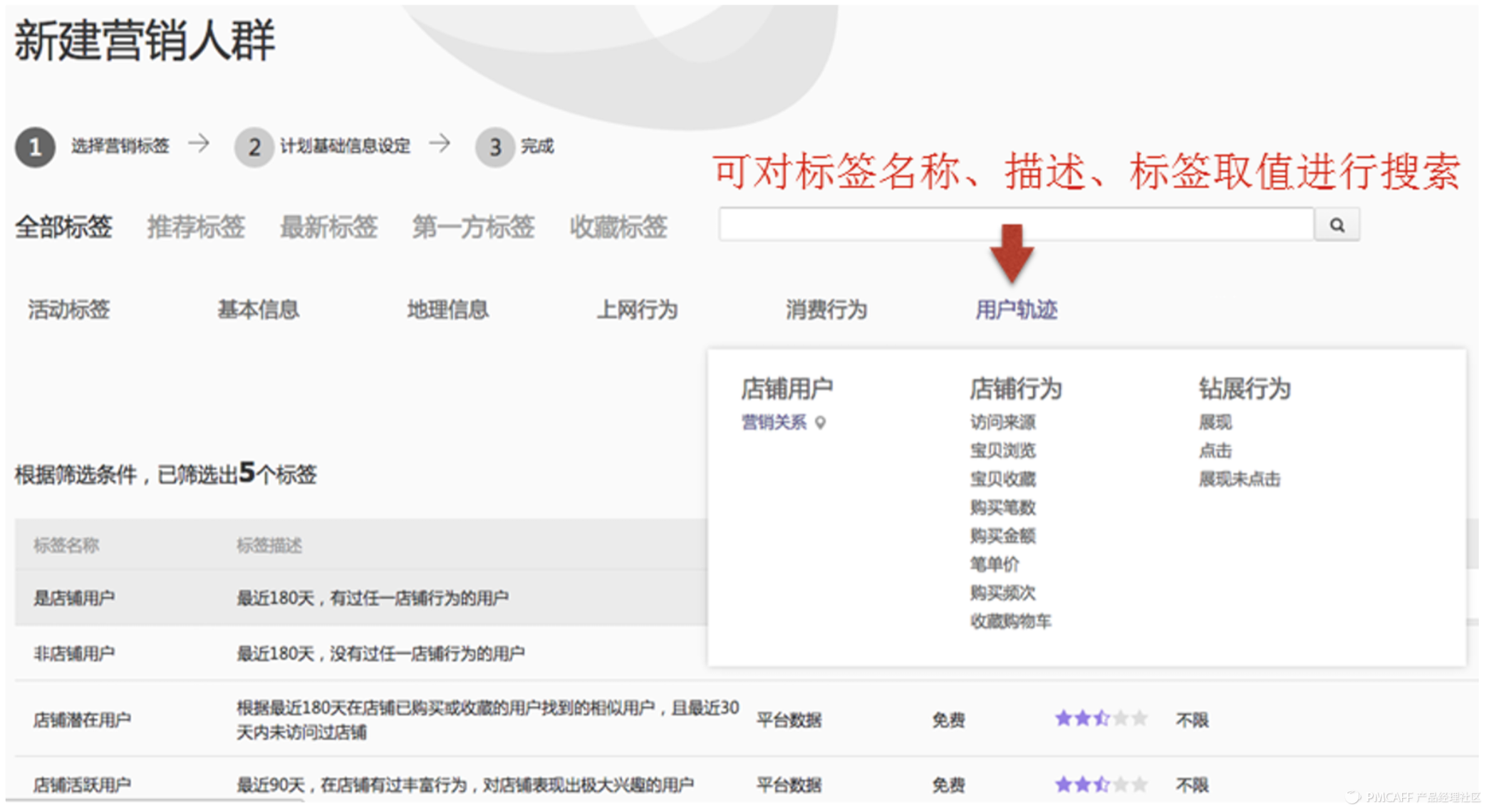Select the 是店铺用户 table row
The width and height of the screenshot is (1489, 812).
tap(356, 598)
